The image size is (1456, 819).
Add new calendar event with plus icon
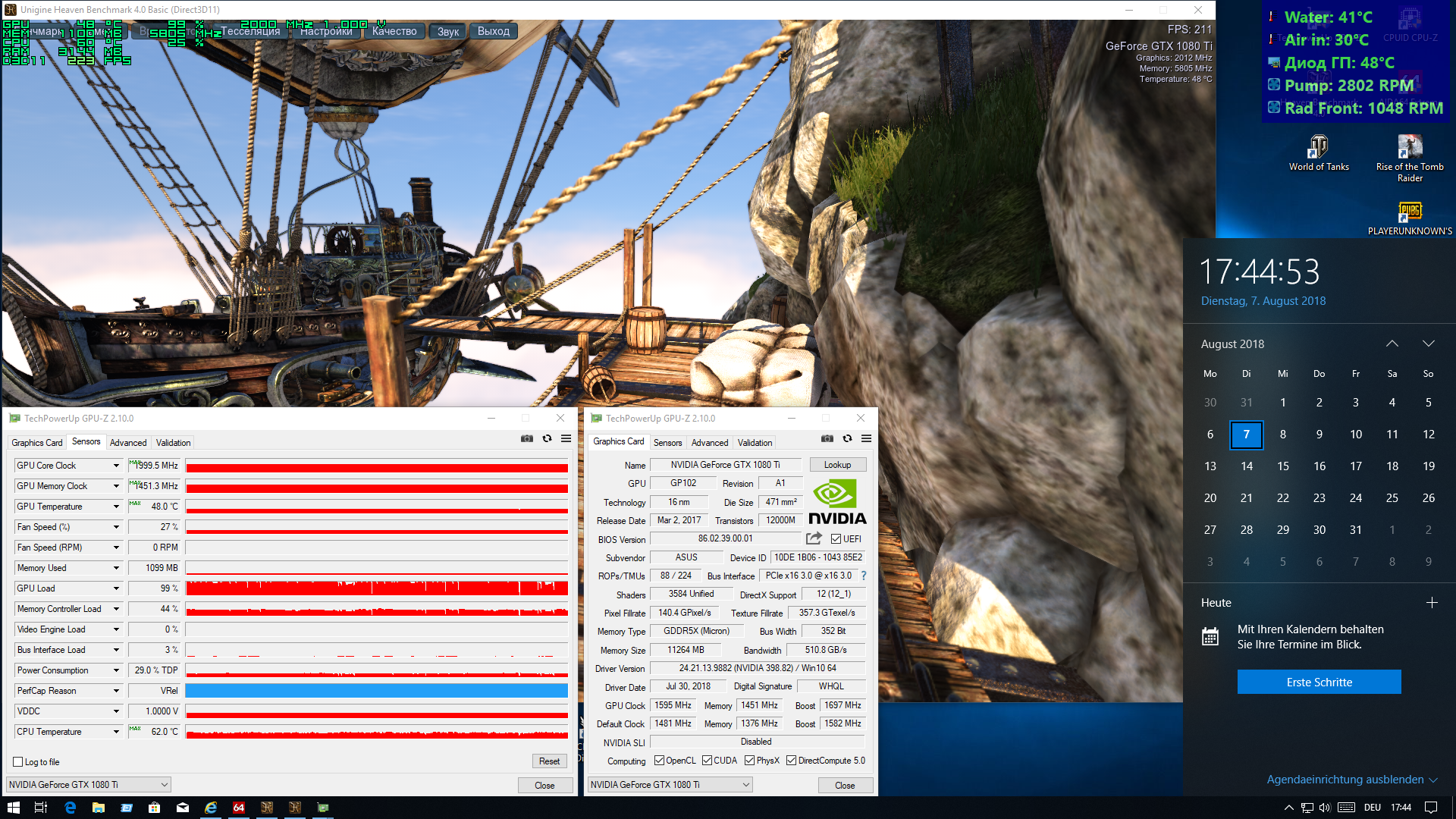tap(1432, 603)
